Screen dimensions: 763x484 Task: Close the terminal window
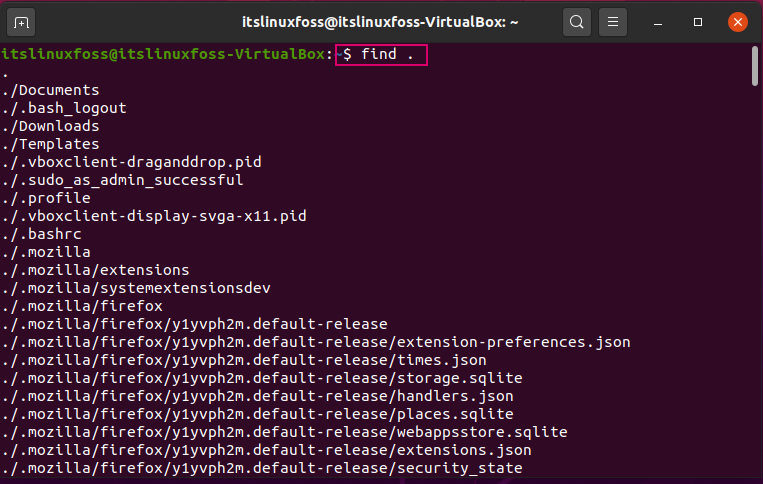(738, 22)
